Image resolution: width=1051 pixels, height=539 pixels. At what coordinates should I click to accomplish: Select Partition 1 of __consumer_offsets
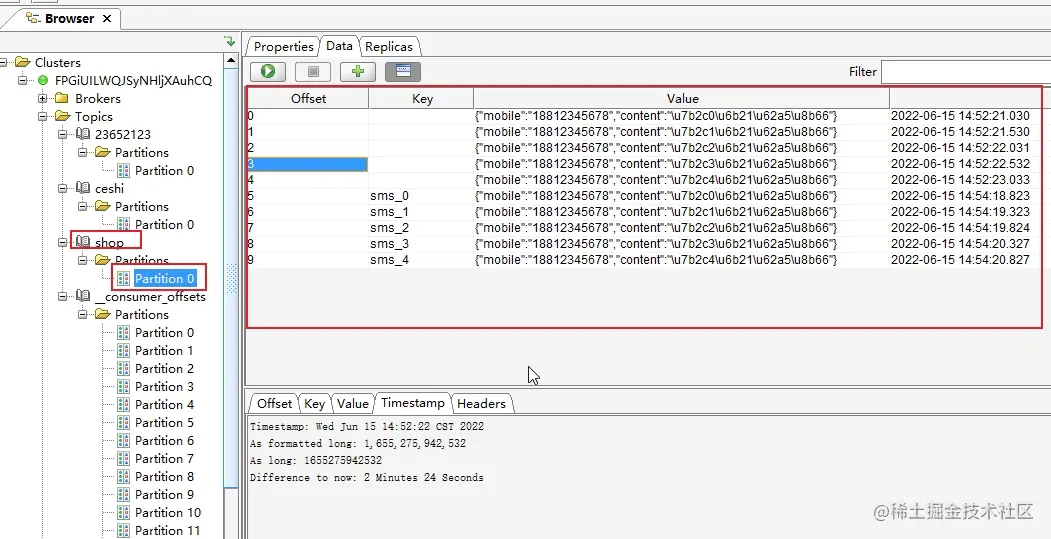tap(164, 351)
